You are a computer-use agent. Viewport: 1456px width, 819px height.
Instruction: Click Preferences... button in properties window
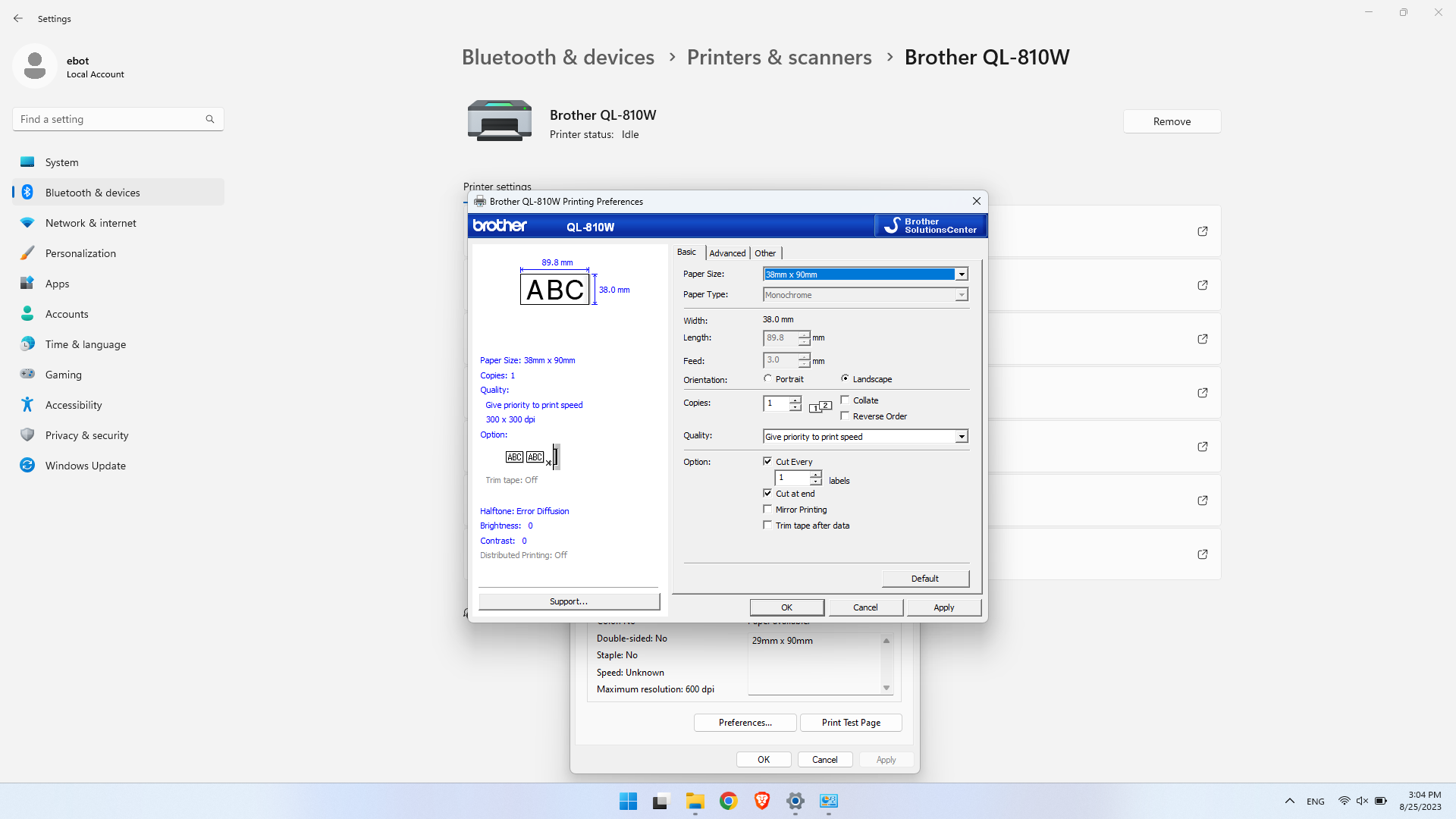click(745, 723)
